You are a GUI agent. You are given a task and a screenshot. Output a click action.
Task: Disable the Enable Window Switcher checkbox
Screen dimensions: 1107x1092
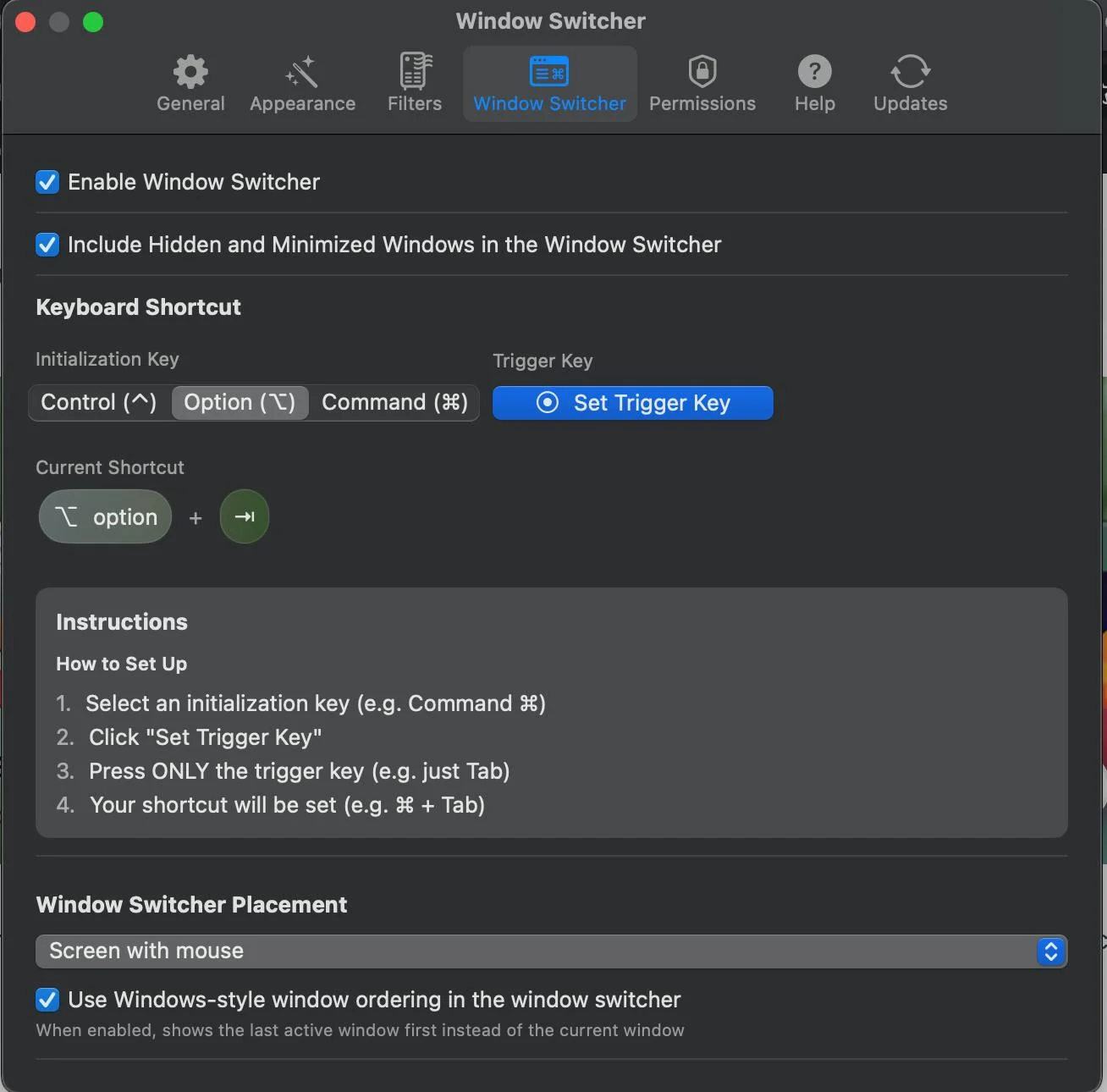tap(47, 182)
